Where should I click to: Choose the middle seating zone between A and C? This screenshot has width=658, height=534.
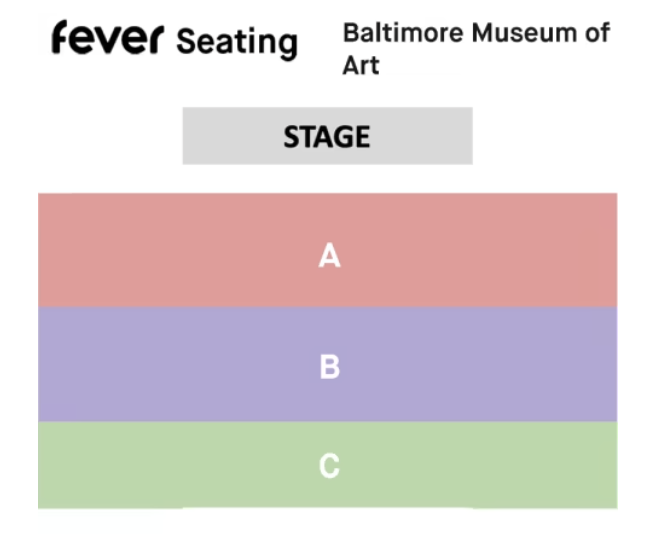pos(480,365)
